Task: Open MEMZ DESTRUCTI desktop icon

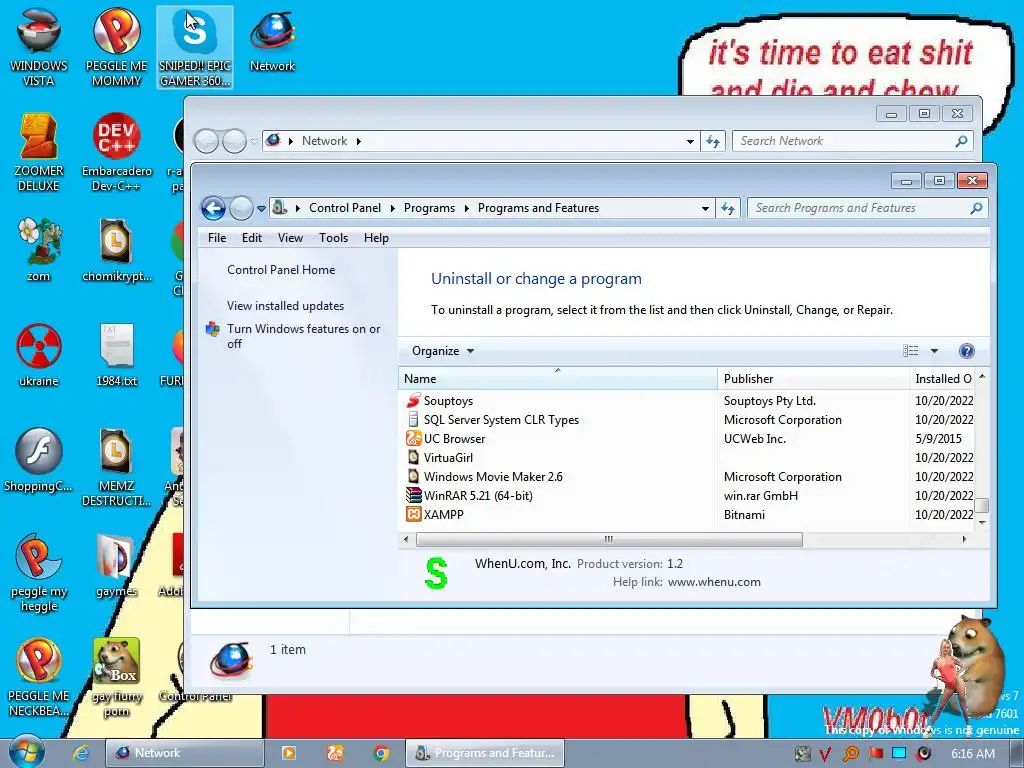Action: (x=116, y=468)
